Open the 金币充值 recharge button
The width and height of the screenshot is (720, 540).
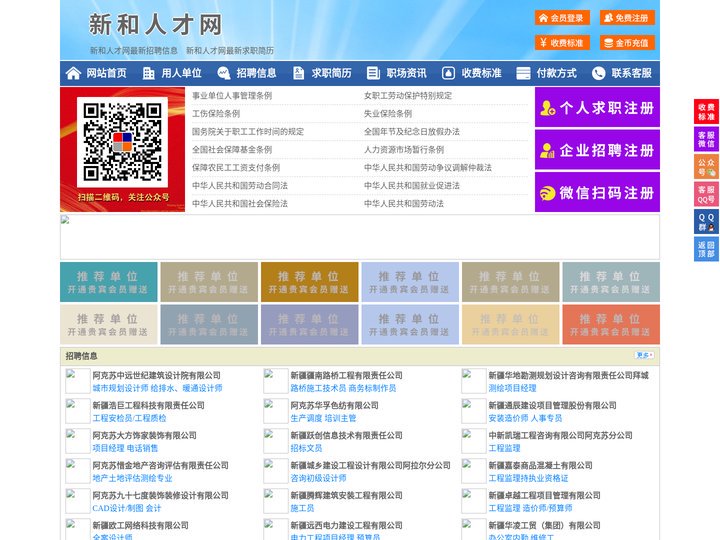tap(627, 43)
